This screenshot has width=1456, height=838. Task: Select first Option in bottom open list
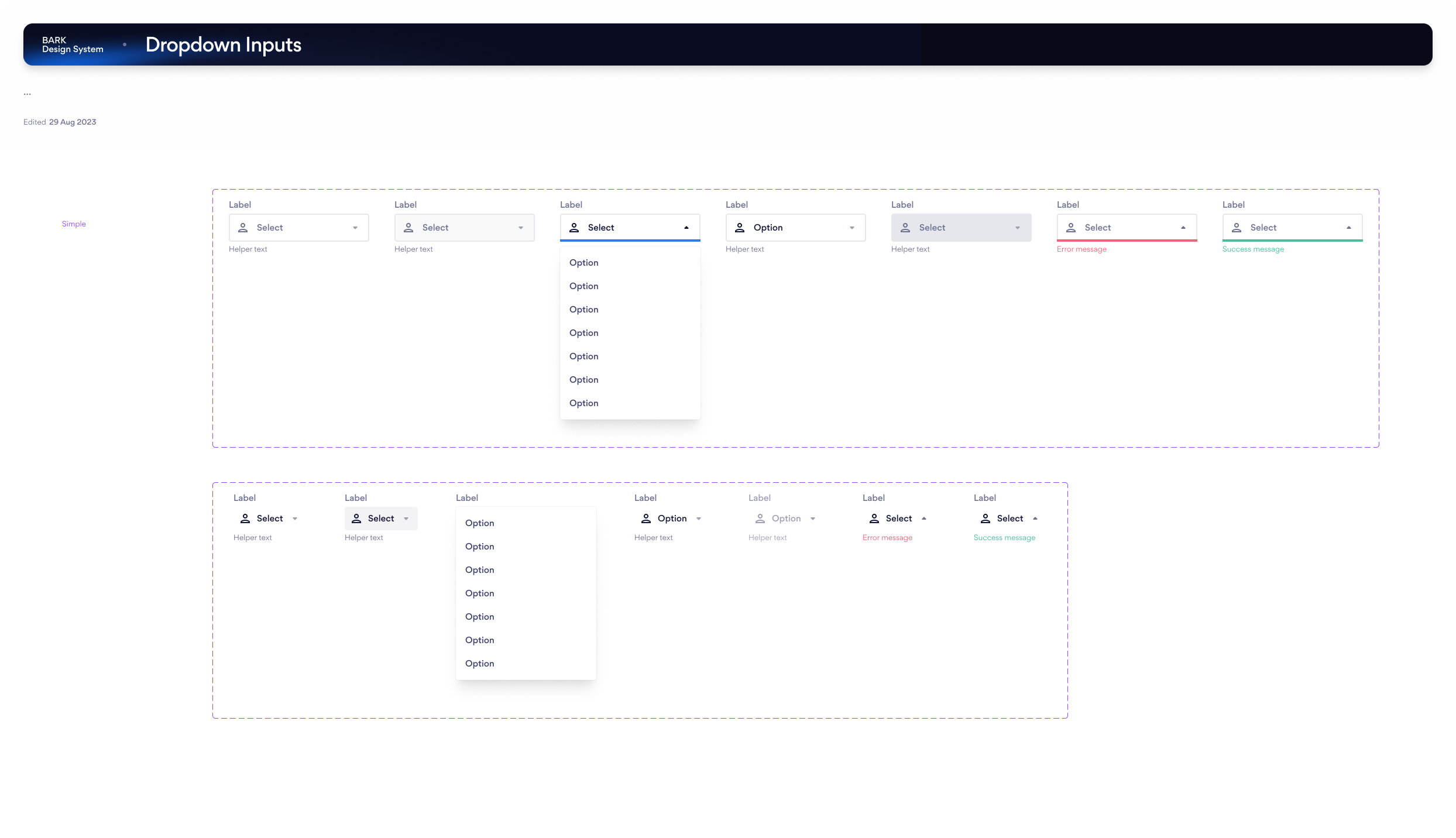pos(480,523)
